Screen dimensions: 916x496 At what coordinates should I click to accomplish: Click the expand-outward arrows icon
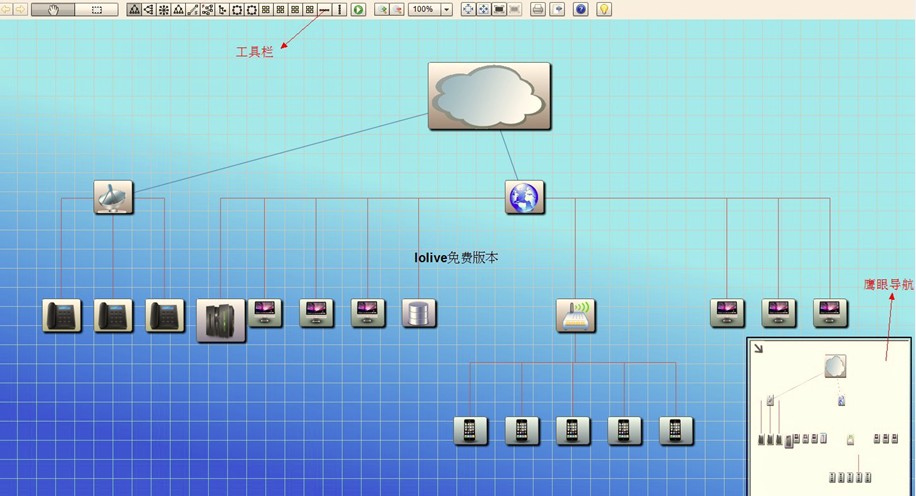484,9
